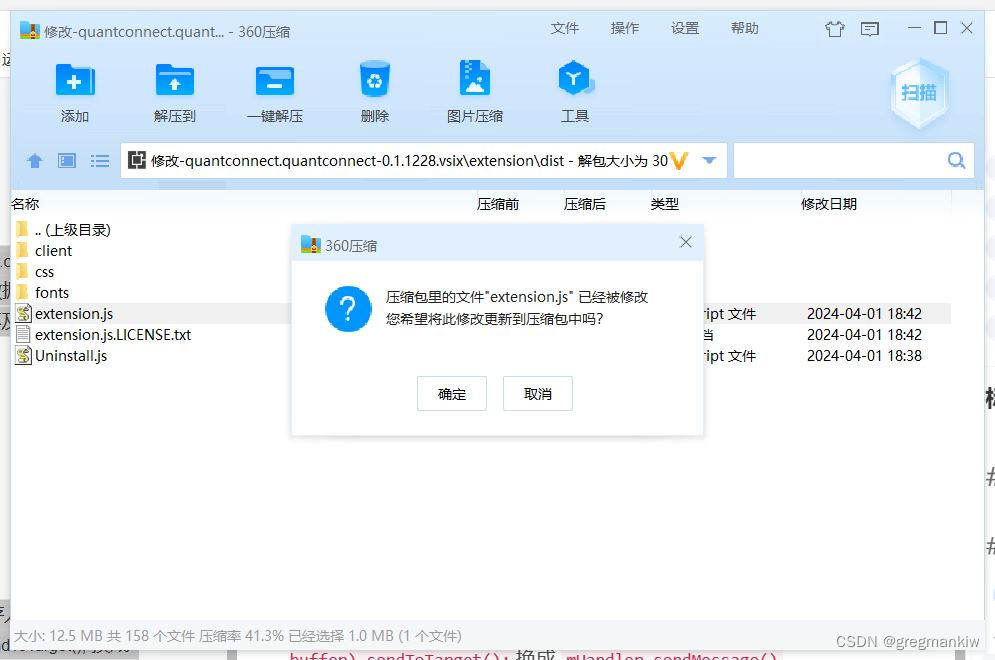This screenshot has height=660, width=995.
Task: Select the Uninstall.js file
Action: click(x=61, y=355)
